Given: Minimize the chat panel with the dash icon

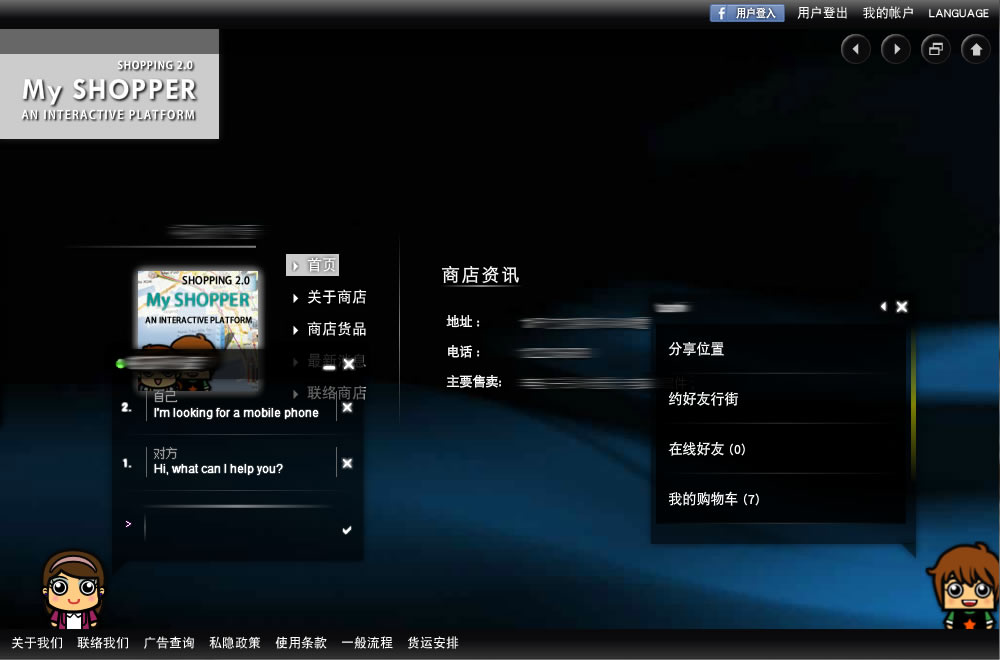Looking at the screenshot, I should [x=329, y=366].
